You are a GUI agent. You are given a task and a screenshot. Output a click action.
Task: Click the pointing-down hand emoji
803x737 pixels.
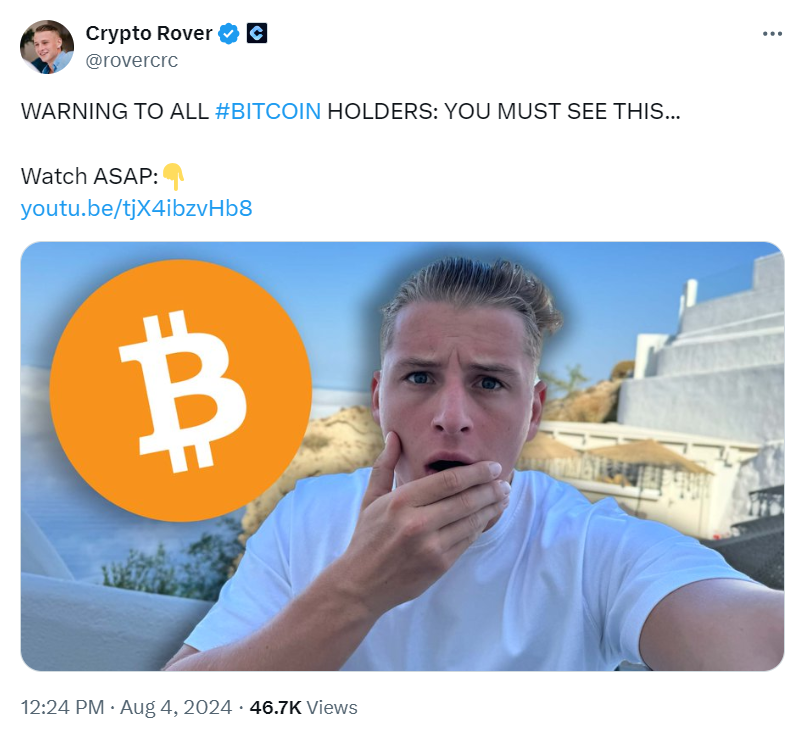[173, 177]
